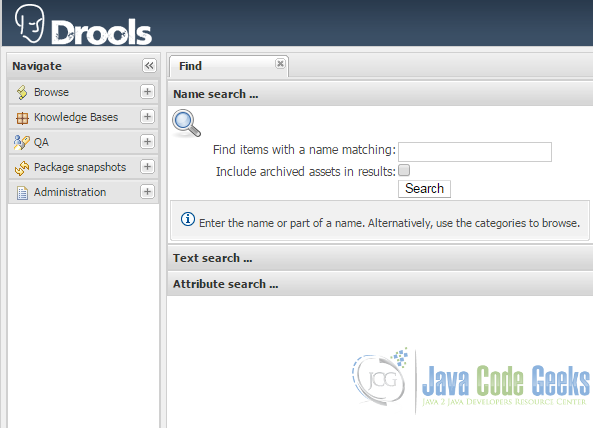Click the Browse lightning icon
593x428 pixels.
pyautogui.click(x=22, y=92)
